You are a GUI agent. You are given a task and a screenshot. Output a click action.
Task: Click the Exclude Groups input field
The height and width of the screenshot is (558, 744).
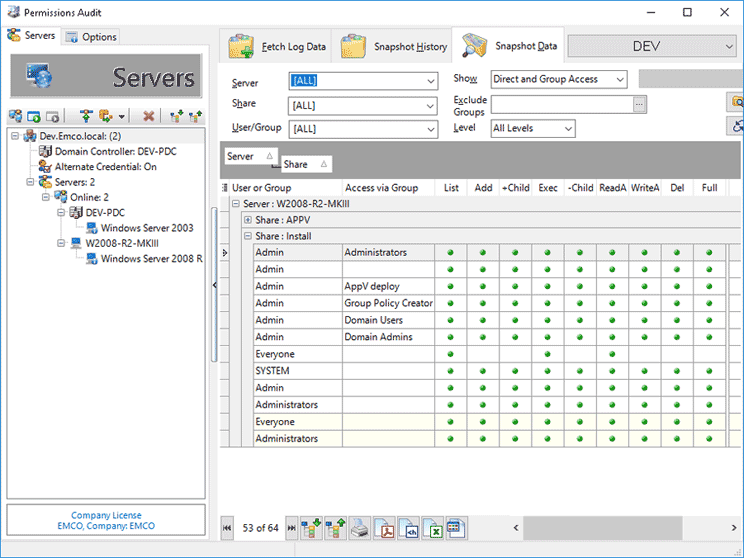tap(560, 103)
